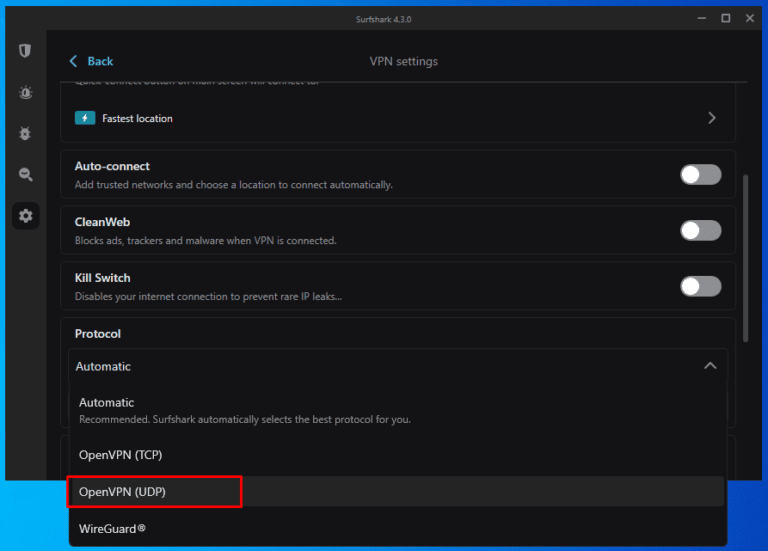Click the settings vertical scrollbar
This screenshot has width=768, height=551.
[745, 258]
